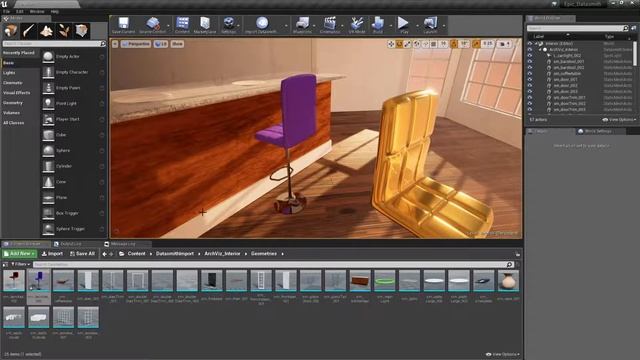Toggle visibility of sm_barstool_001
640x360 pixels.
click(x=530, y=62)
